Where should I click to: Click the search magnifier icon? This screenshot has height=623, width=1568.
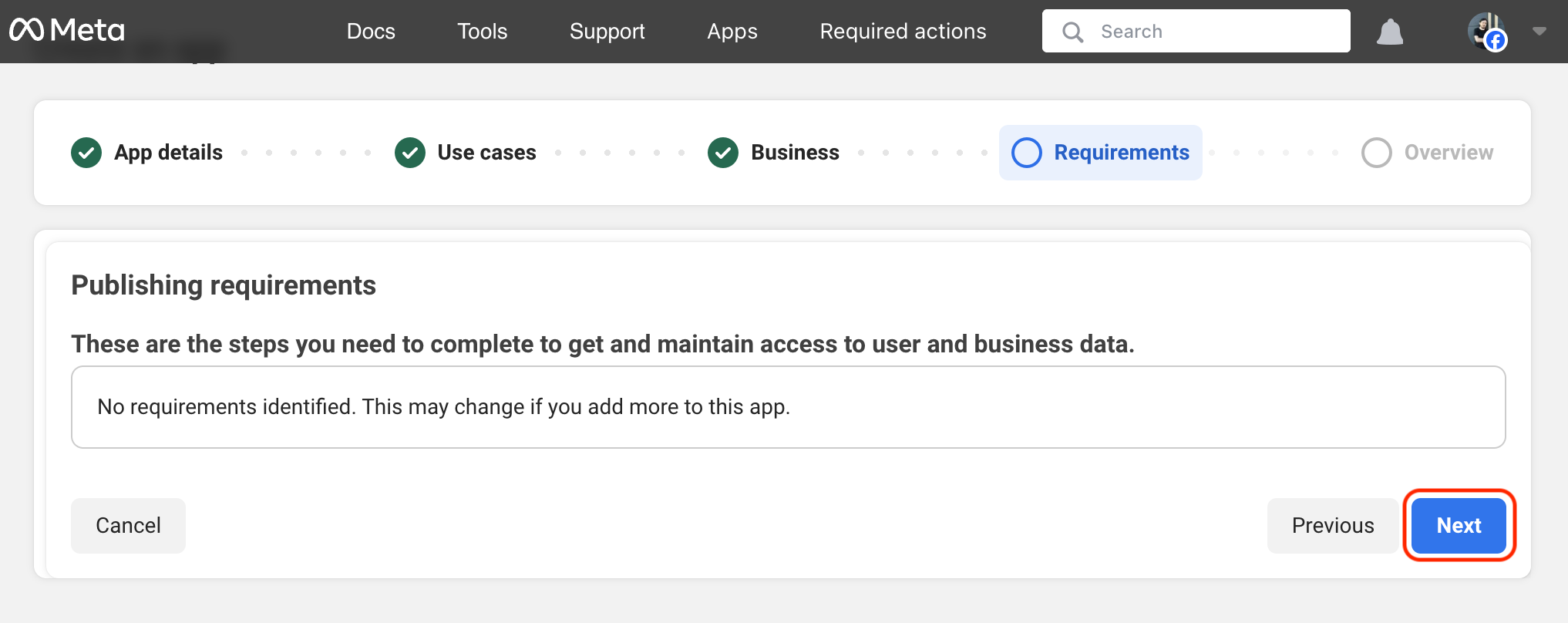pos(1072,32)
